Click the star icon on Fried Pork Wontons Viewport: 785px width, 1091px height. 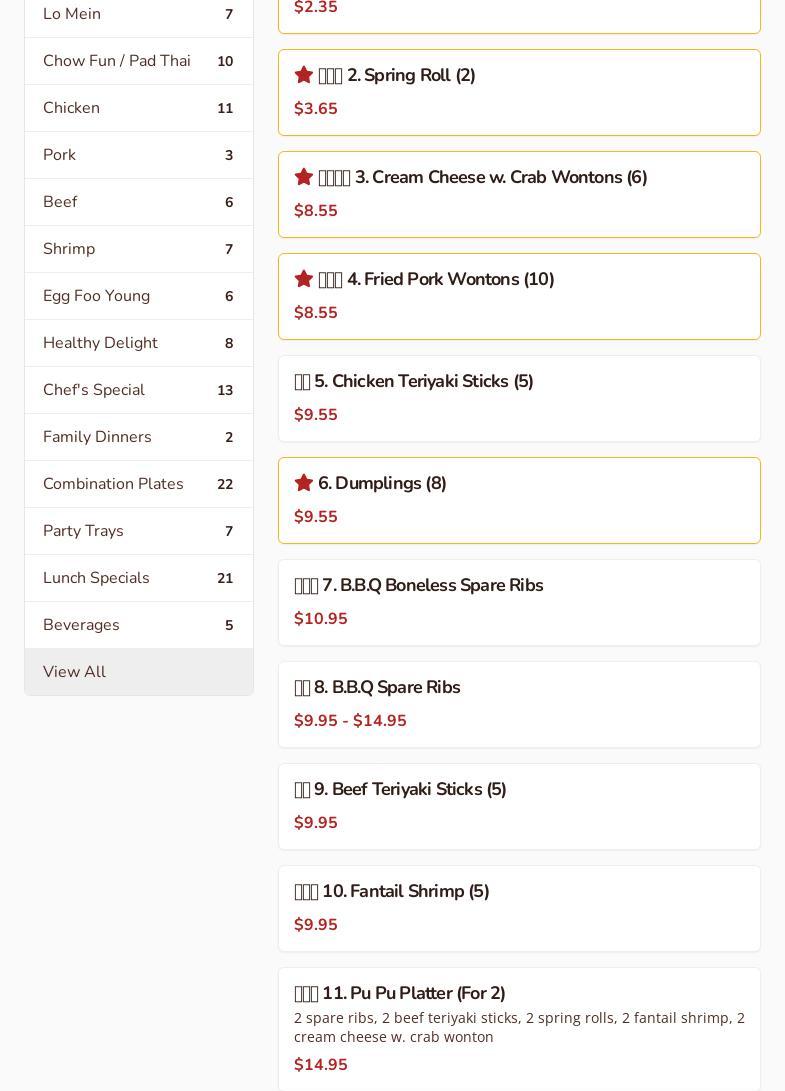[x=304, y=279]
